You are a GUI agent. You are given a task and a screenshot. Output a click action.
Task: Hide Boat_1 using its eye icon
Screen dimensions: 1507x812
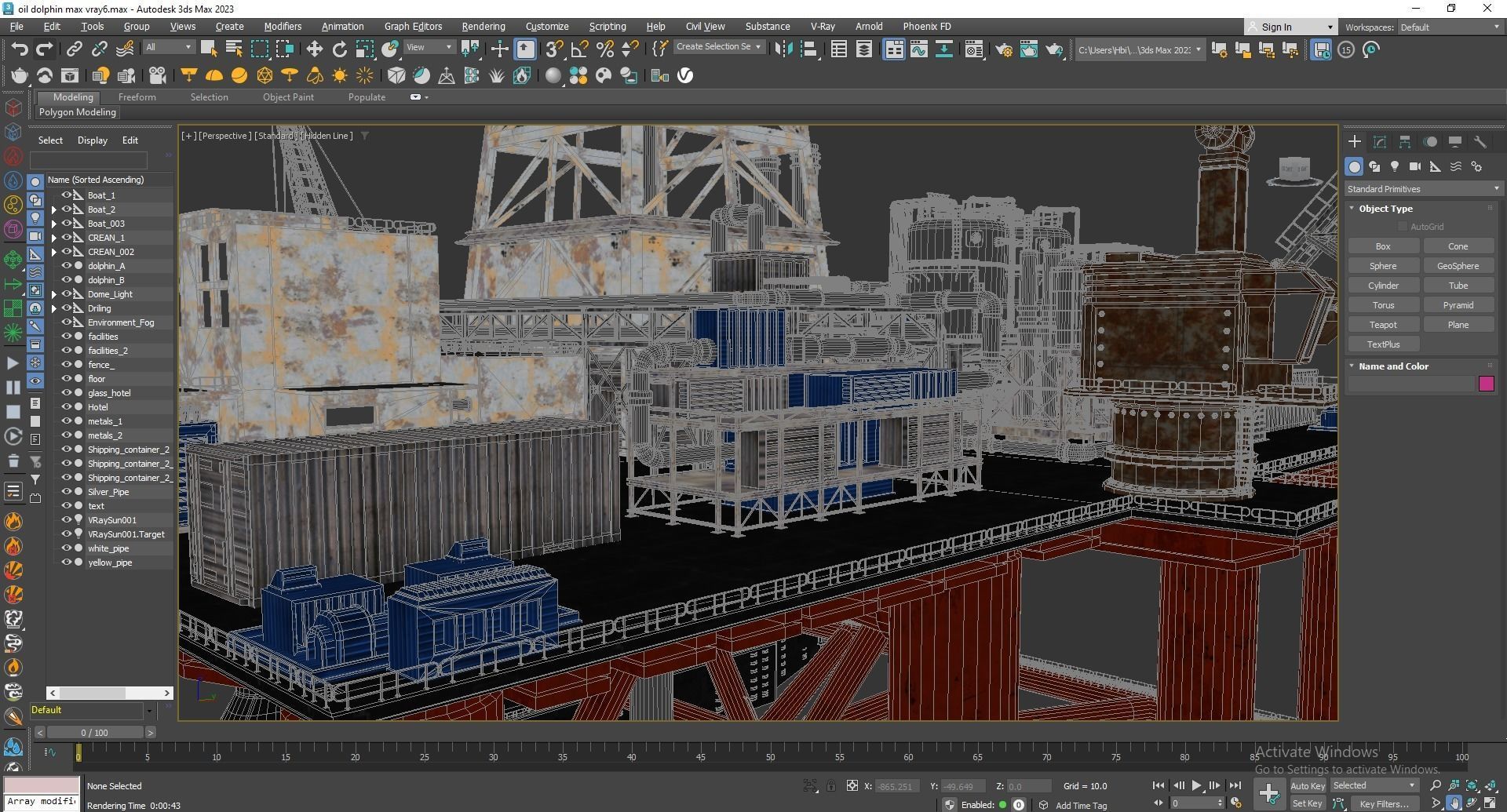click(67, 195)
